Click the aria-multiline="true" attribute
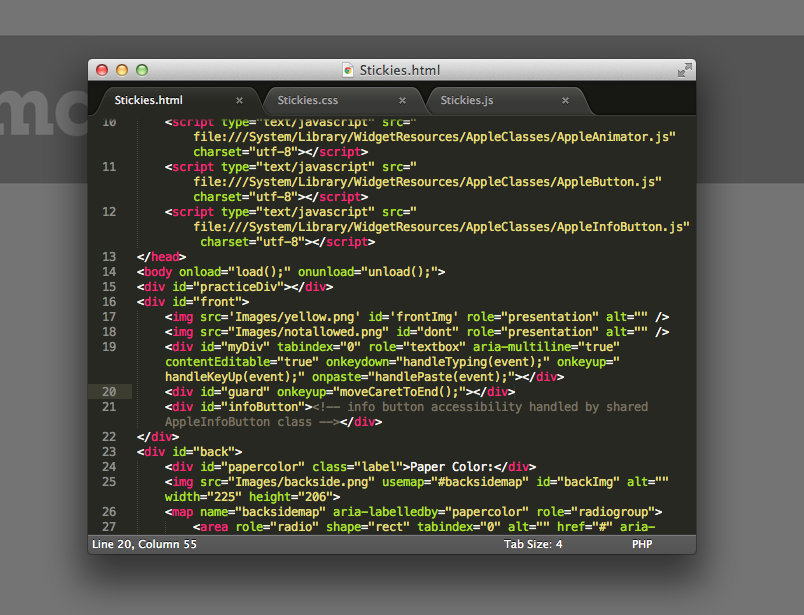 (x=546, y=347)
